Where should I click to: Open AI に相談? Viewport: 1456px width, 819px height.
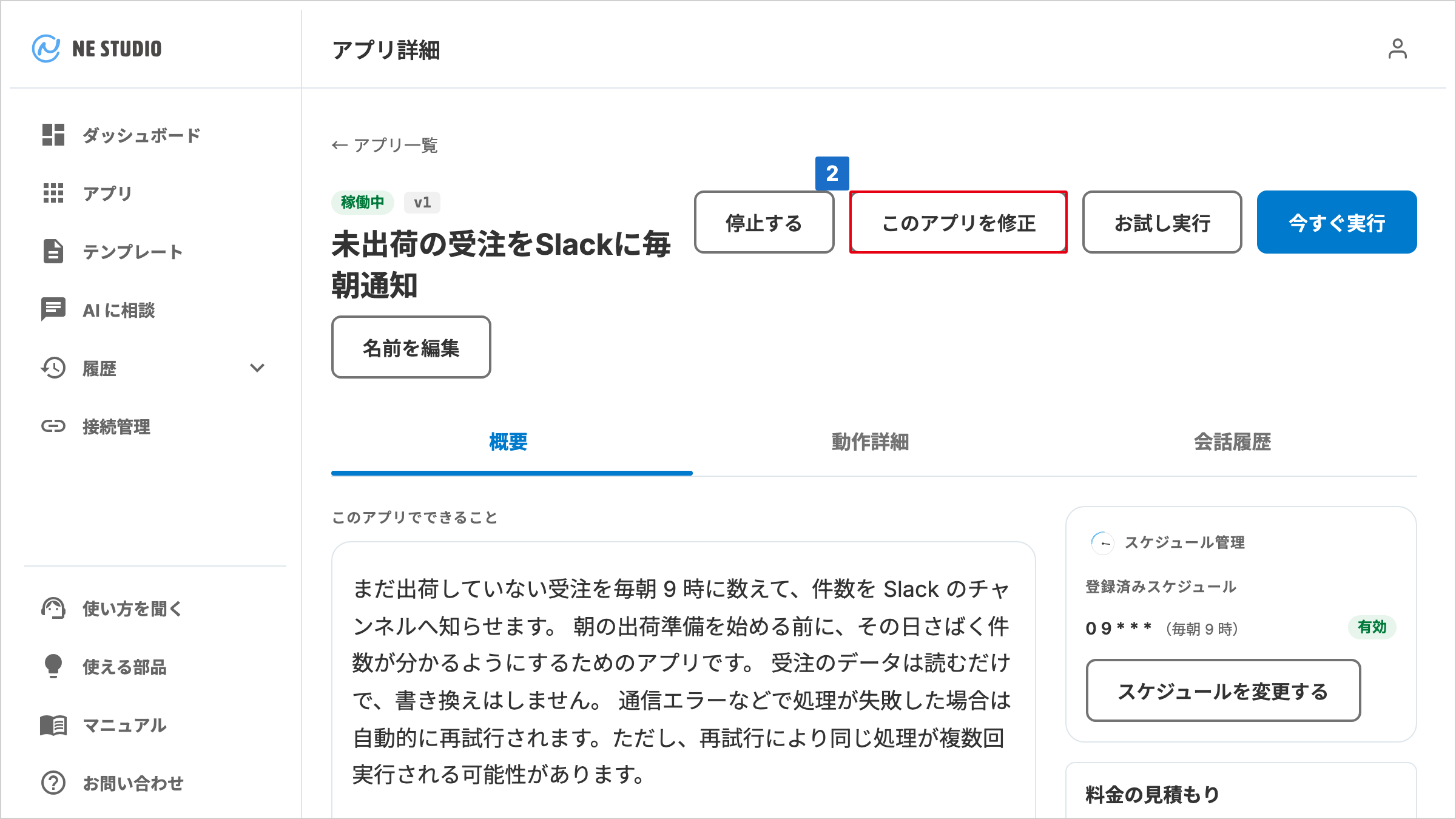(x=119, y=310)
